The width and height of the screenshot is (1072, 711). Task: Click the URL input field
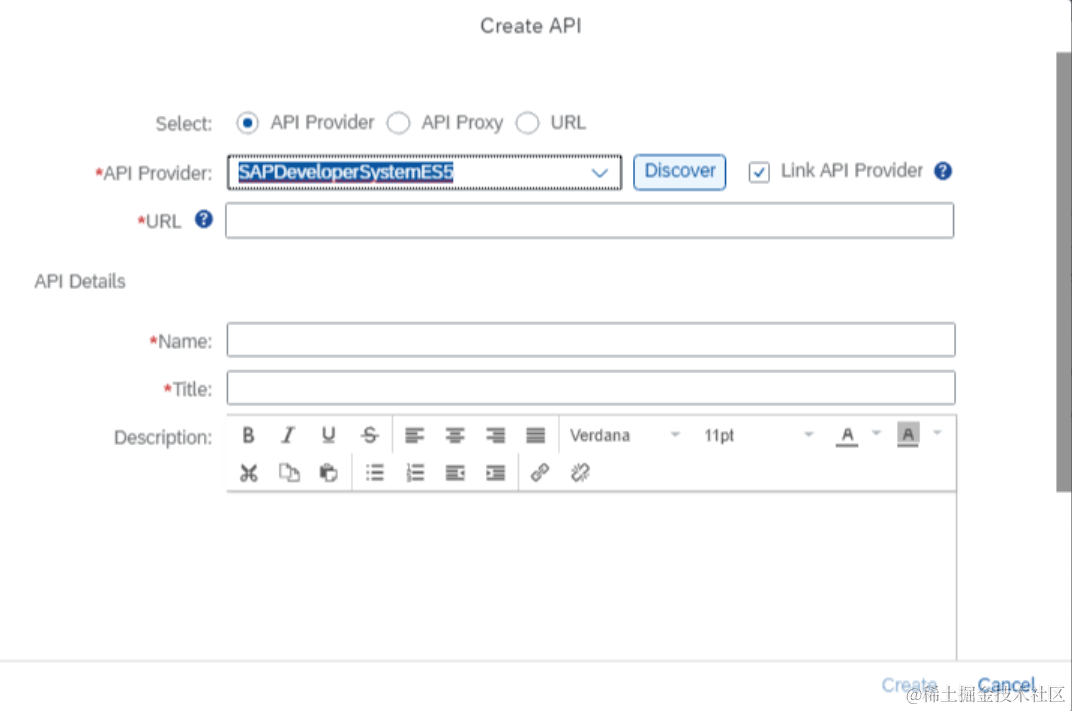[589, 220]
